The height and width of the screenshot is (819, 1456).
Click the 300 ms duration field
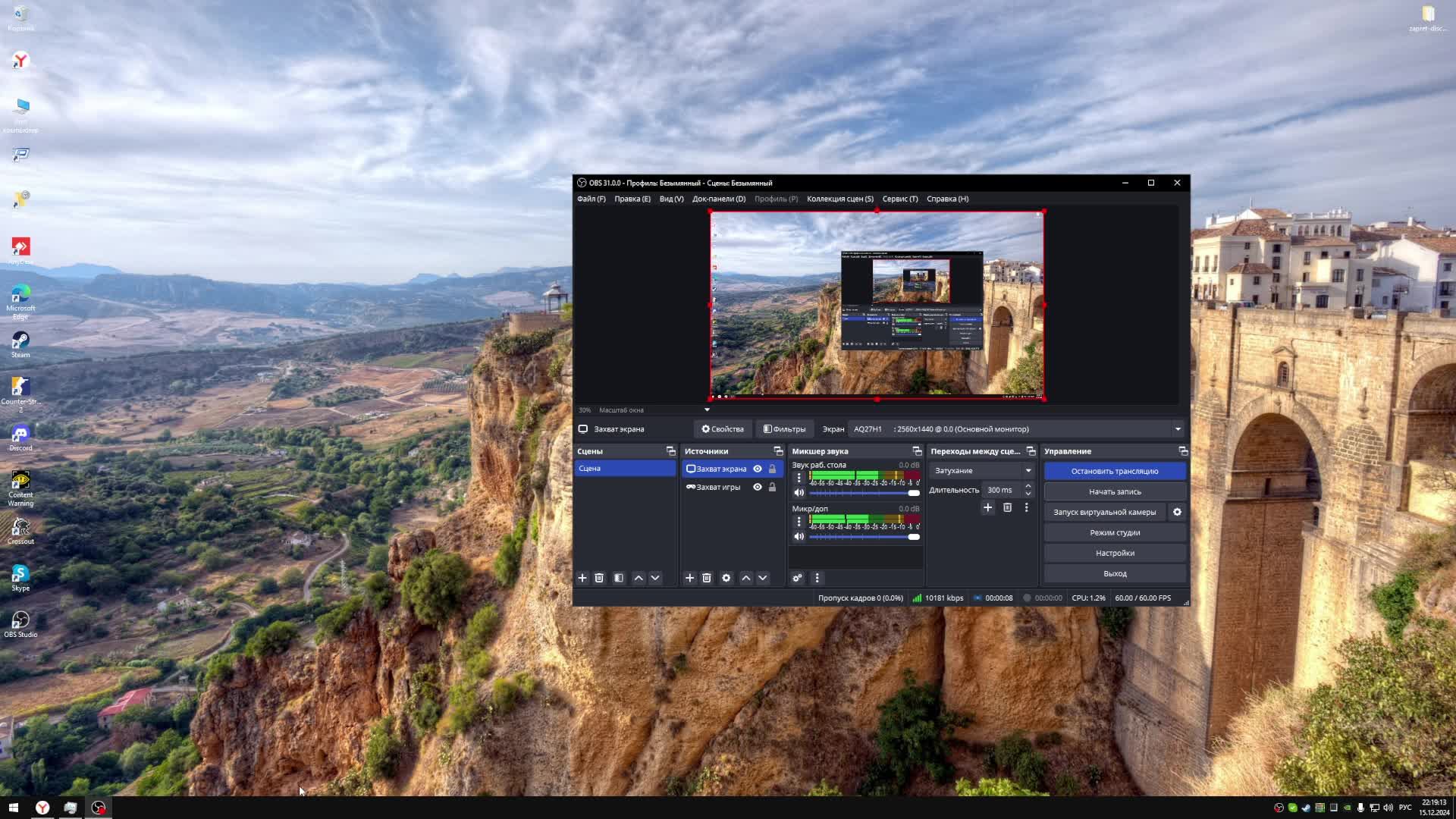[1001, 490]
